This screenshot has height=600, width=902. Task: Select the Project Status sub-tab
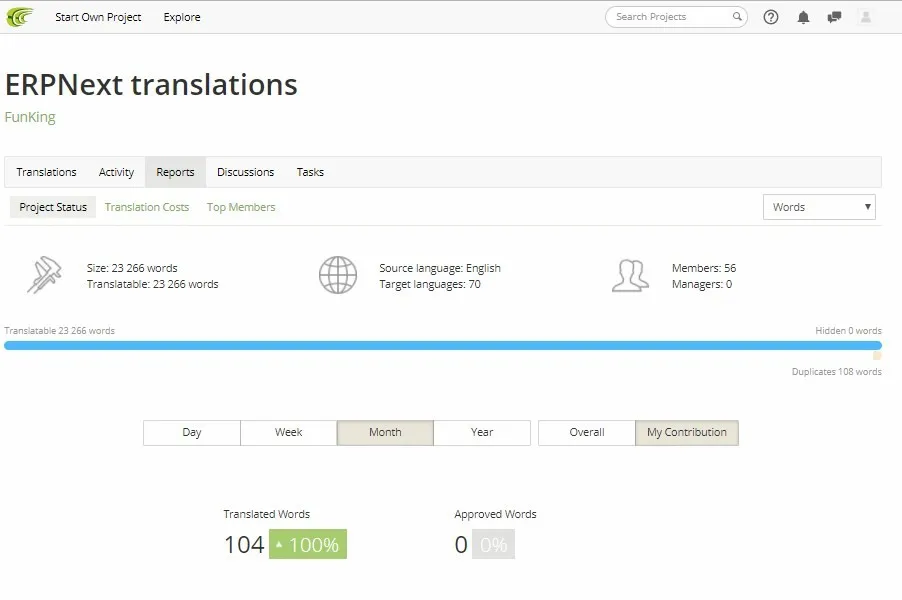coord(53,207)
